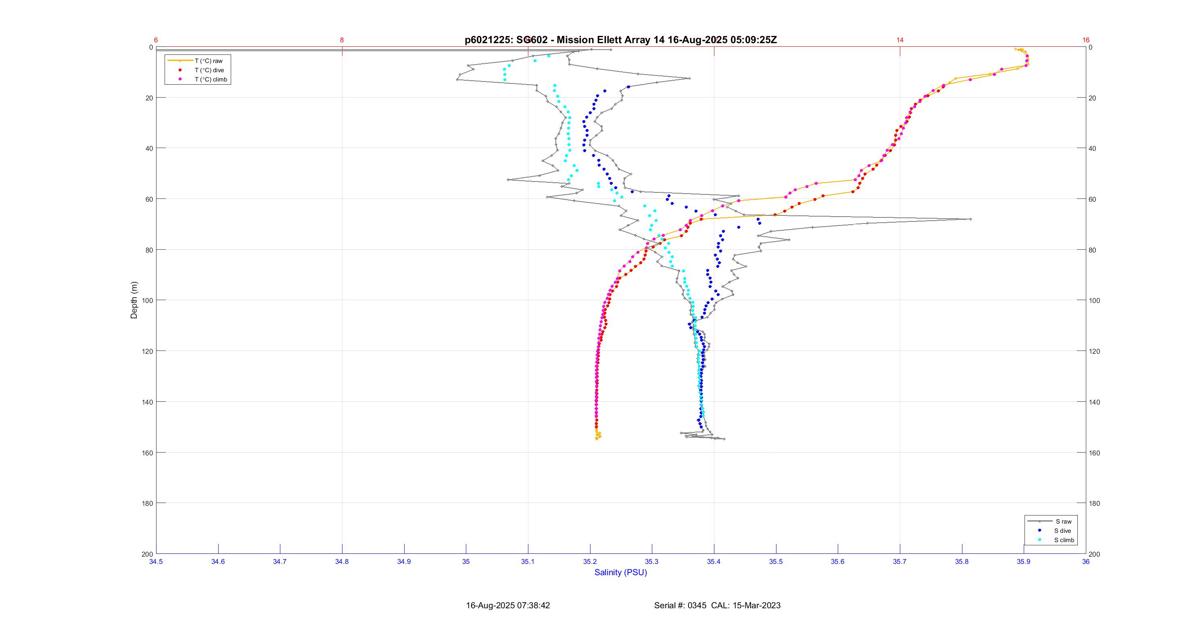Select the 'T (°C) dive' legend entry
1200x622 pixels.
point(198,70)
